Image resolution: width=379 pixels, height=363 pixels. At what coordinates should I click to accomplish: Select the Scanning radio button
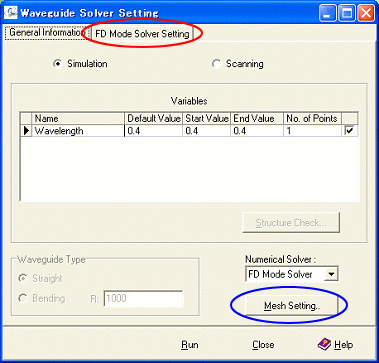pos(216,64)
